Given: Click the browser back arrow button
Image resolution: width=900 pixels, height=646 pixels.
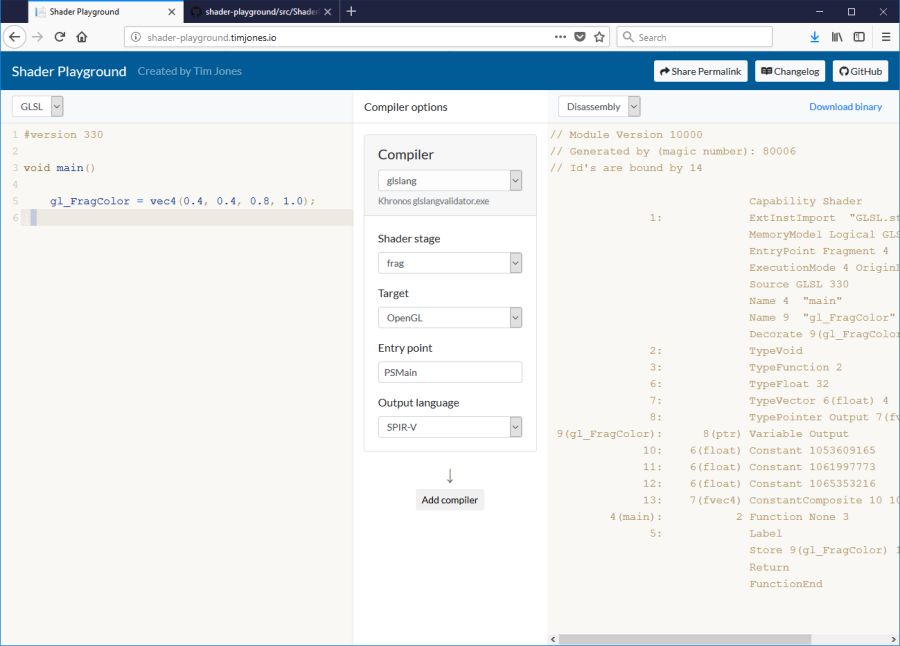Looking at the screenshot, I should tap(15, 37).
